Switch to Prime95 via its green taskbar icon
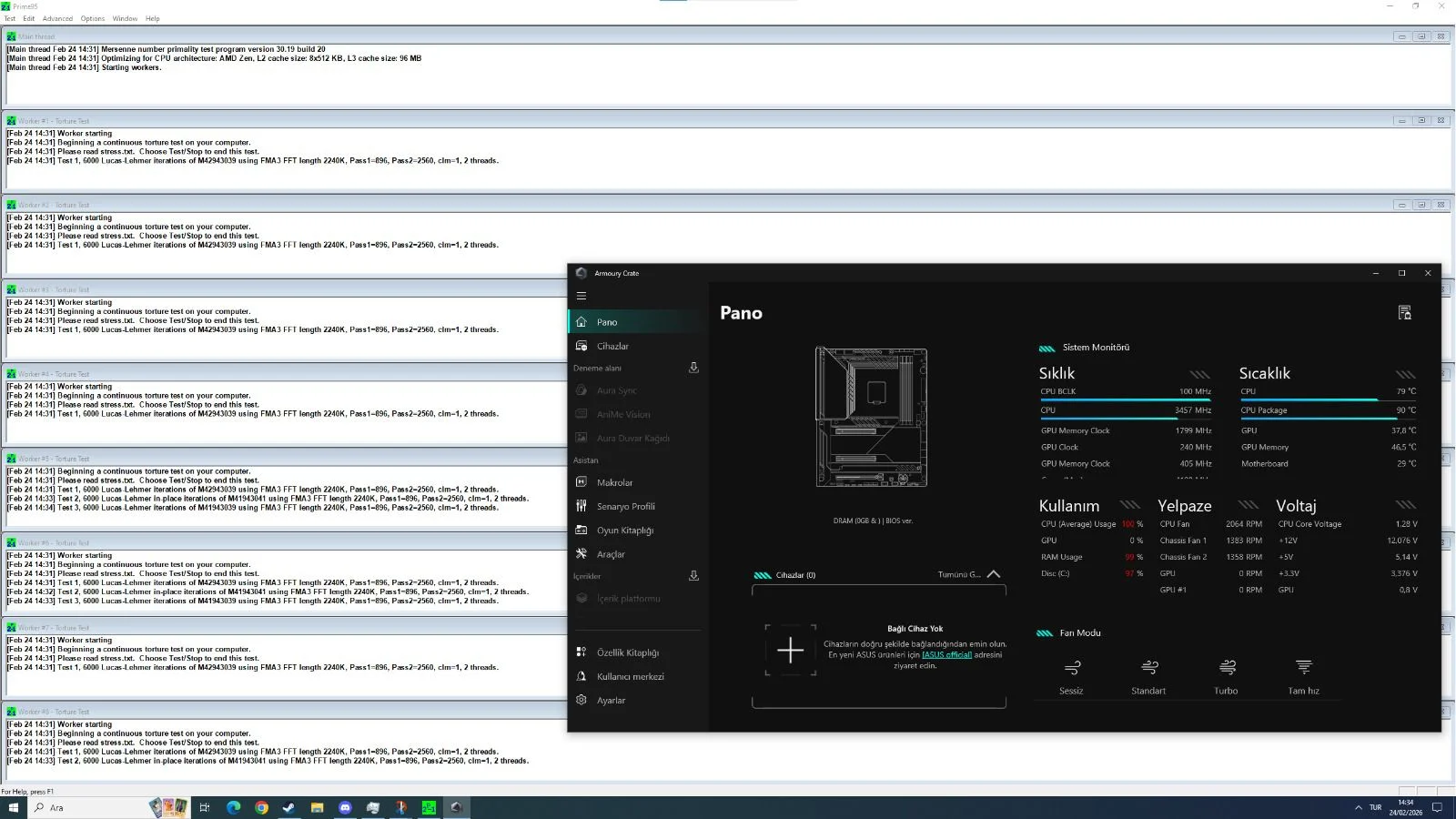 click(x=429, y=807)
